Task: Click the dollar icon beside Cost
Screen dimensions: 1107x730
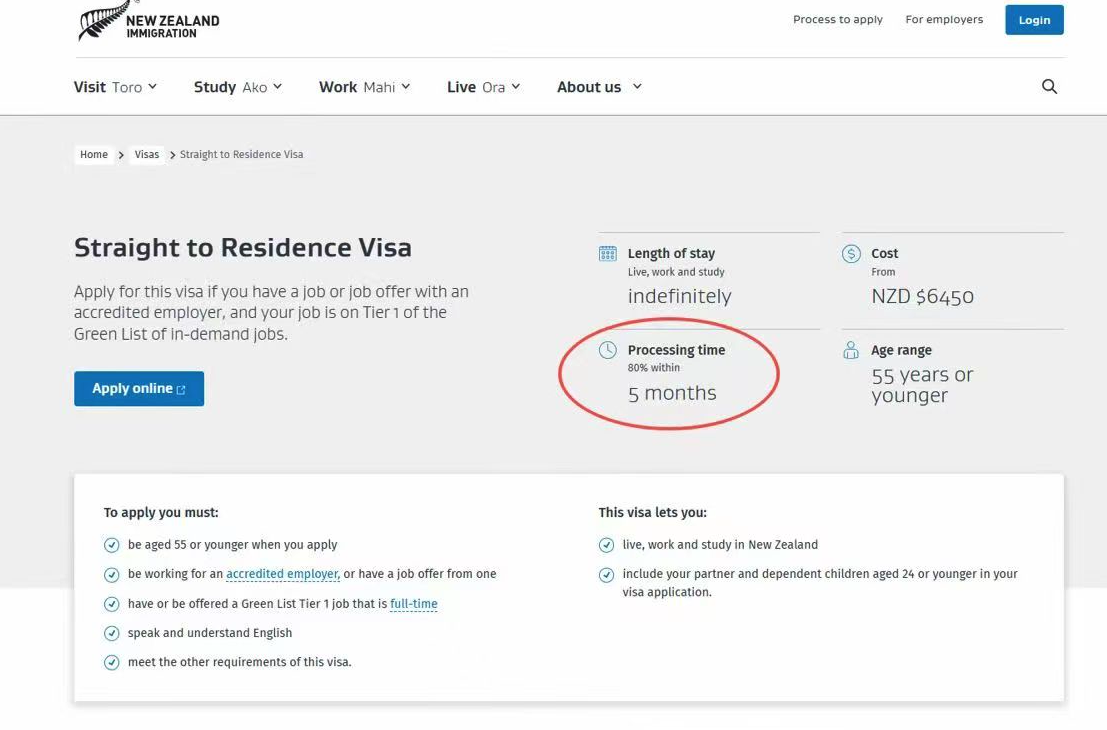Action: click(x=851, y=254)
